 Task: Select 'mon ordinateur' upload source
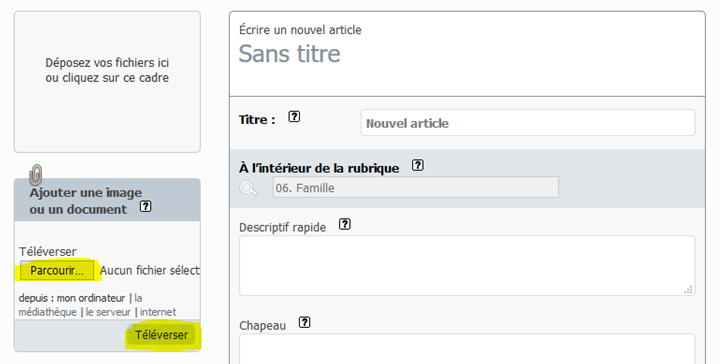[x=91, y=298]
